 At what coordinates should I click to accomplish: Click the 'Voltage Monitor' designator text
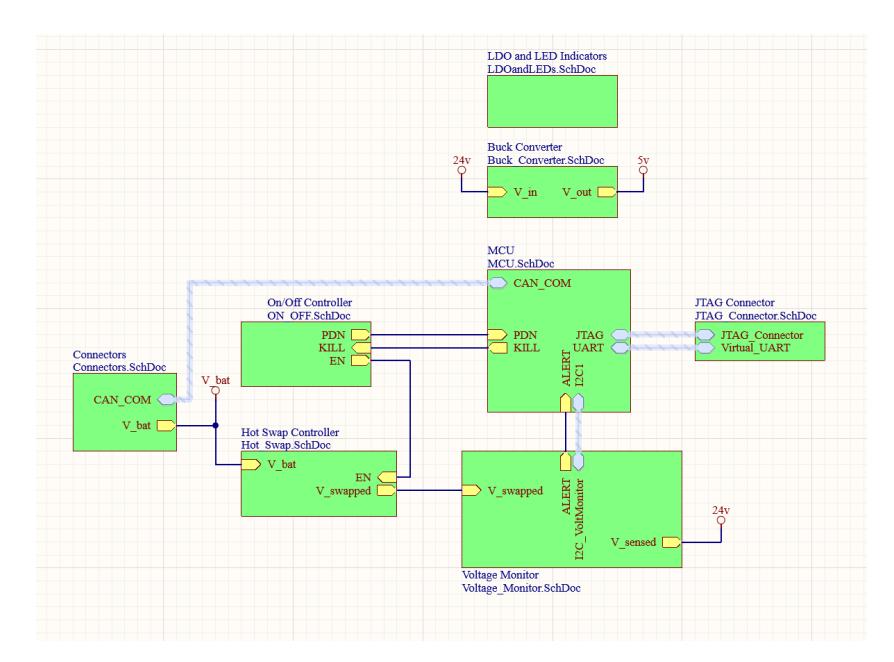[500, 575]
